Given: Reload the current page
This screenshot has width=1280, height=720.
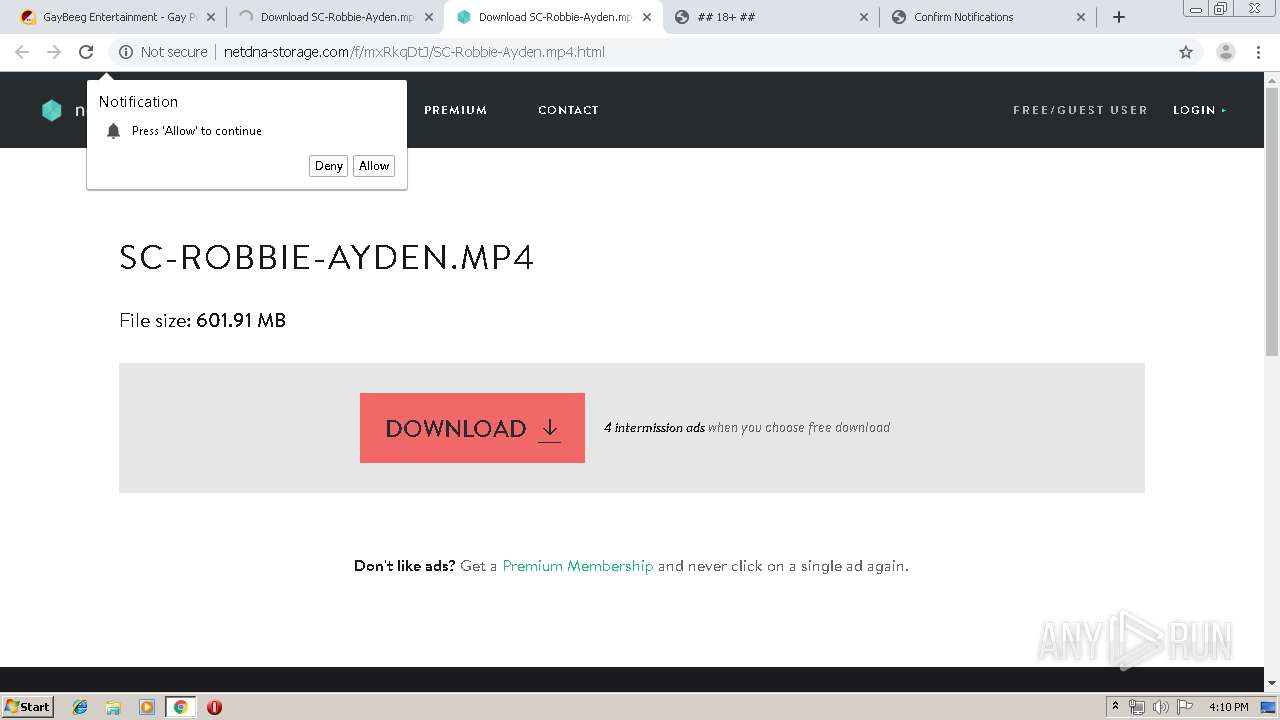Looking at the screenshot, I should click(x=86, y=52).
